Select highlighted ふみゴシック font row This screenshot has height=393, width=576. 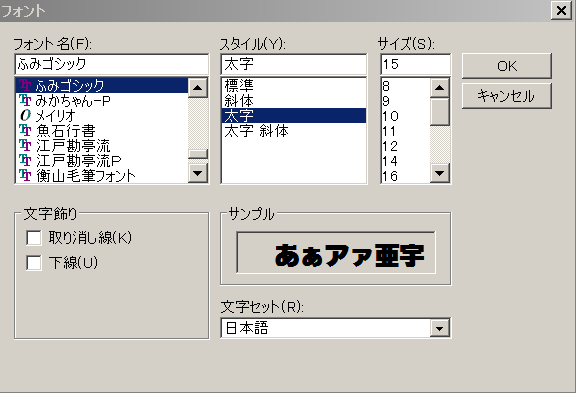tap(102, 85)
